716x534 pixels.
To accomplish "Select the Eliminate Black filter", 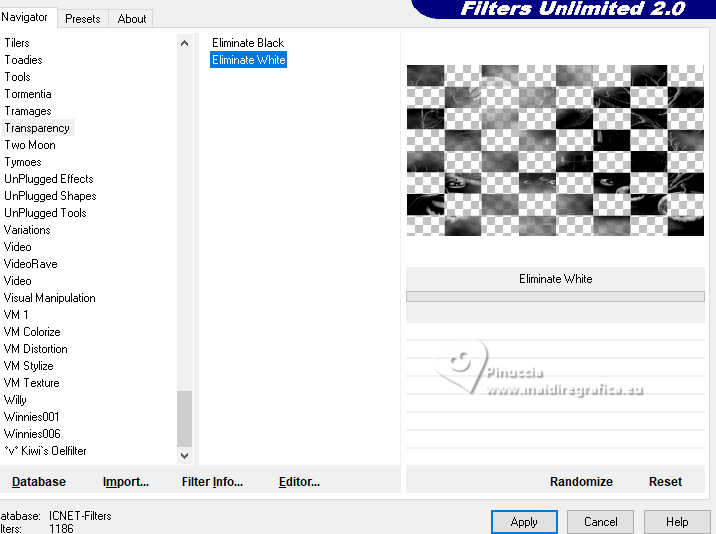I will 248,43.
